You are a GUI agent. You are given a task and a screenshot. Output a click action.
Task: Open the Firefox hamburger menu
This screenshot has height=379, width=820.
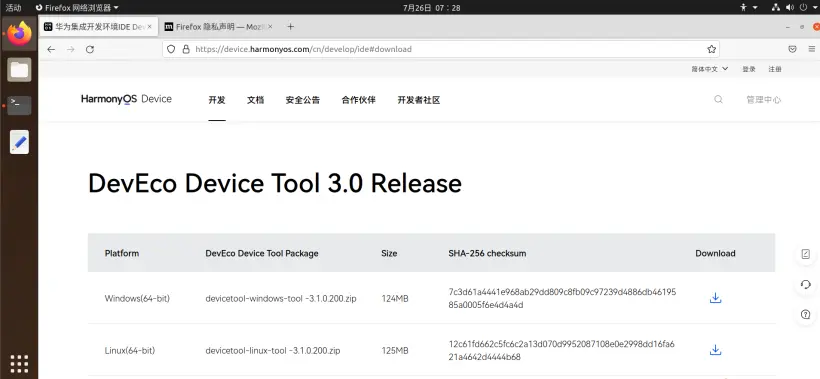point(812,49)
